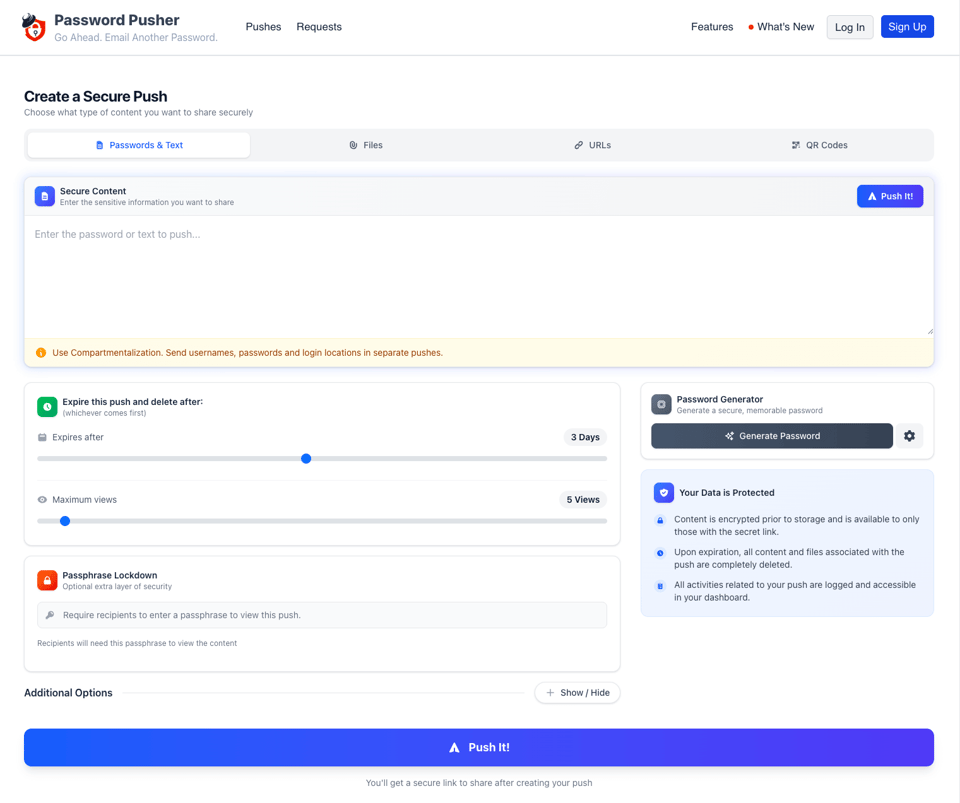Select the QR Codes tab

coord(819,145)
